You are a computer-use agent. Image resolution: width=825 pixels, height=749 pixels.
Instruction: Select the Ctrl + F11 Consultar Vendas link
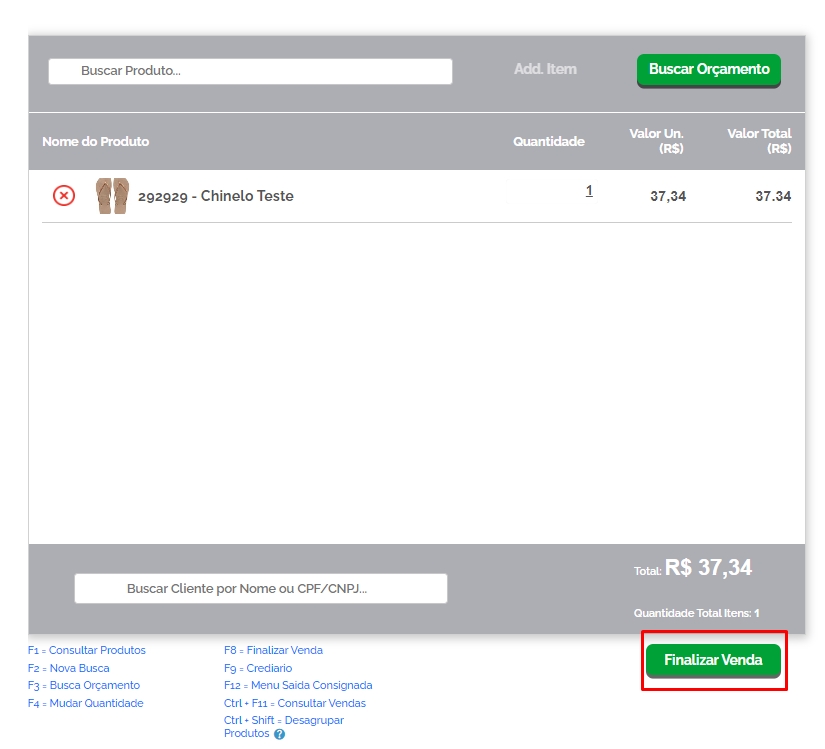coord(295,703)
